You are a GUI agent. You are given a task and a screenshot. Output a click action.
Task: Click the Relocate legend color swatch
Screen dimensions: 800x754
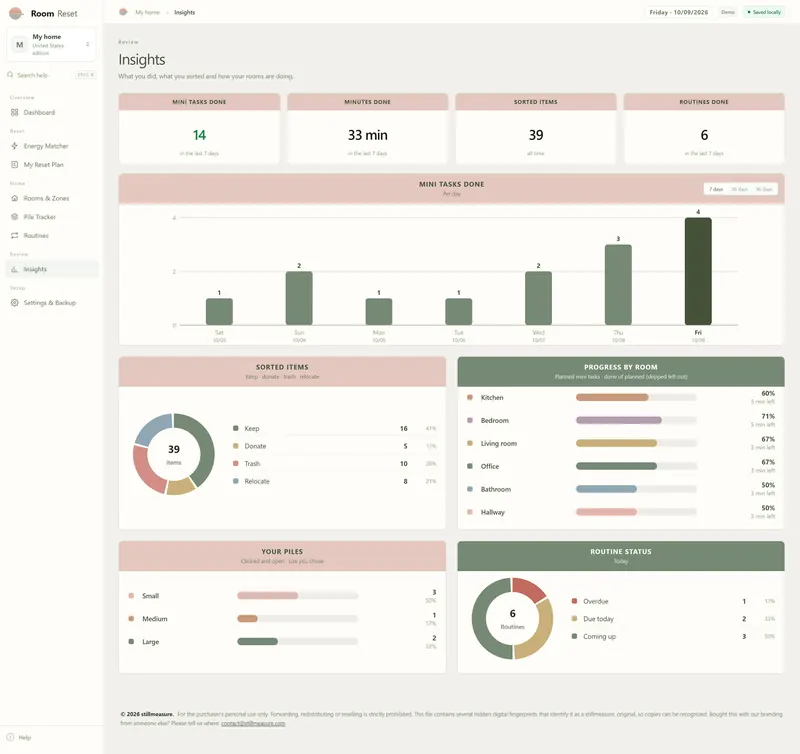(x=236, y=481)
